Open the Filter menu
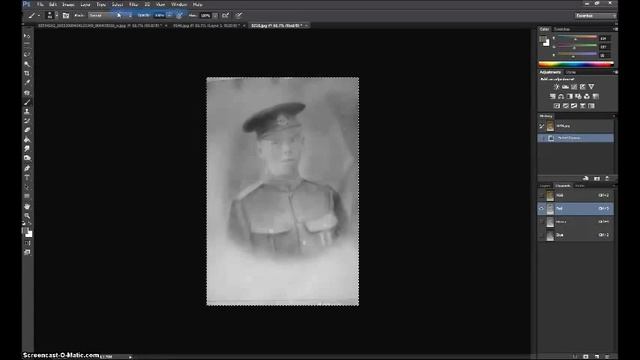 pos(133,4)
